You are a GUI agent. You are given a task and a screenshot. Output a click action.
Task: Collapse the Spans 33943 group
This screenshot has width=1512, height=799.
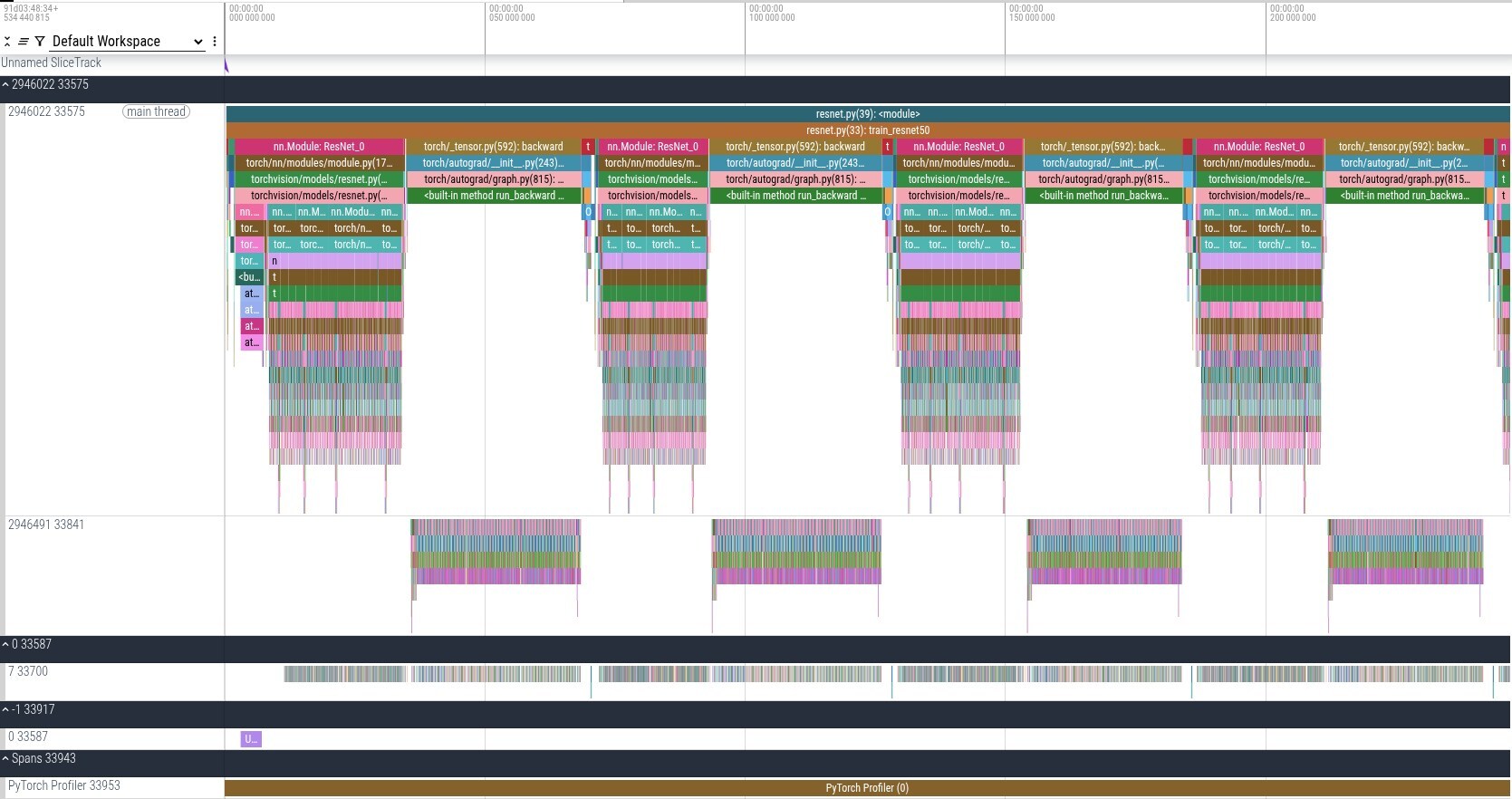coord(5,759)
